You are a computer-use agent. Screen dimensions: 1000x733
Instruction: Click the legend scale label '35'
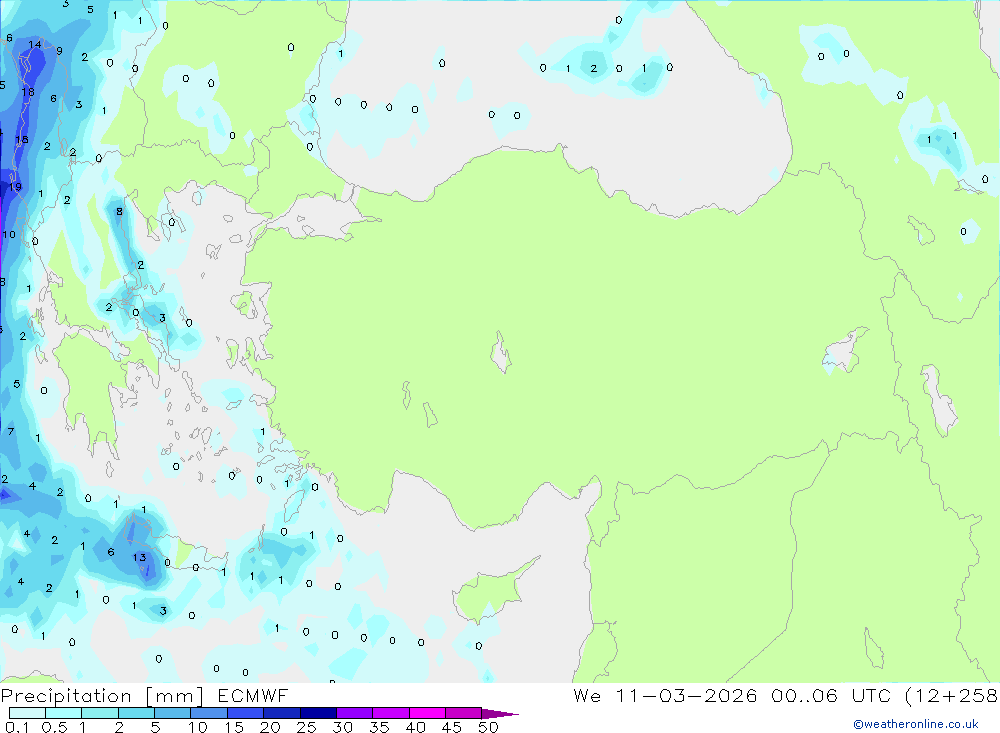click(379, 727)
